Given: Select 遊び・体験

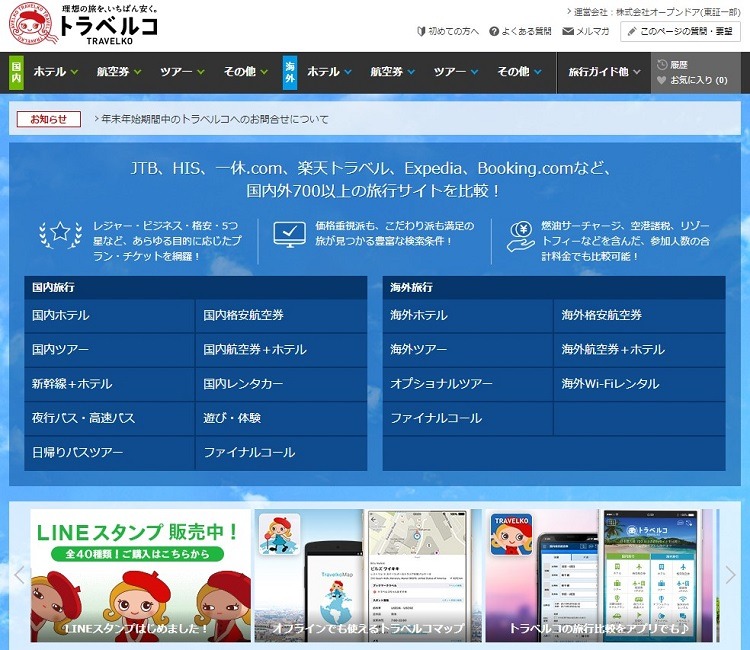Looking at the screenshot, I should 281,418.
